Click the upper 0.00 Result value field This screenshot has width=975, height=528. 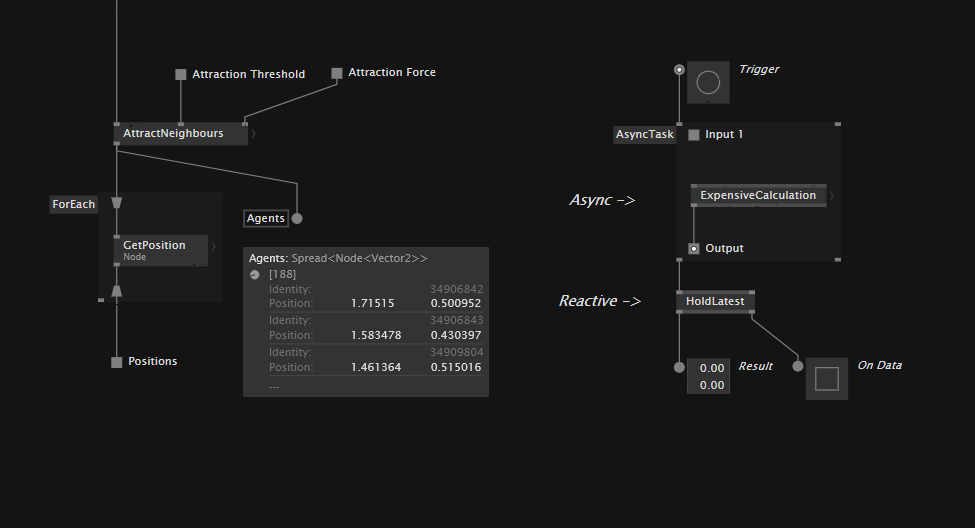[711, 368]
